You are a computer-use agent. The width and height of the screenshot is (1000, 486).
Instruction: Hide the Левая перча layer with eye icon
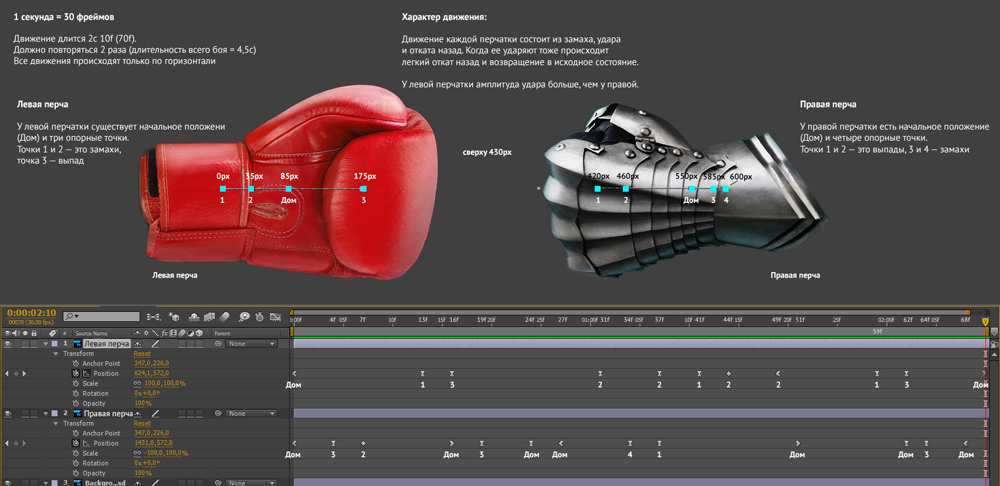(8, 343)
